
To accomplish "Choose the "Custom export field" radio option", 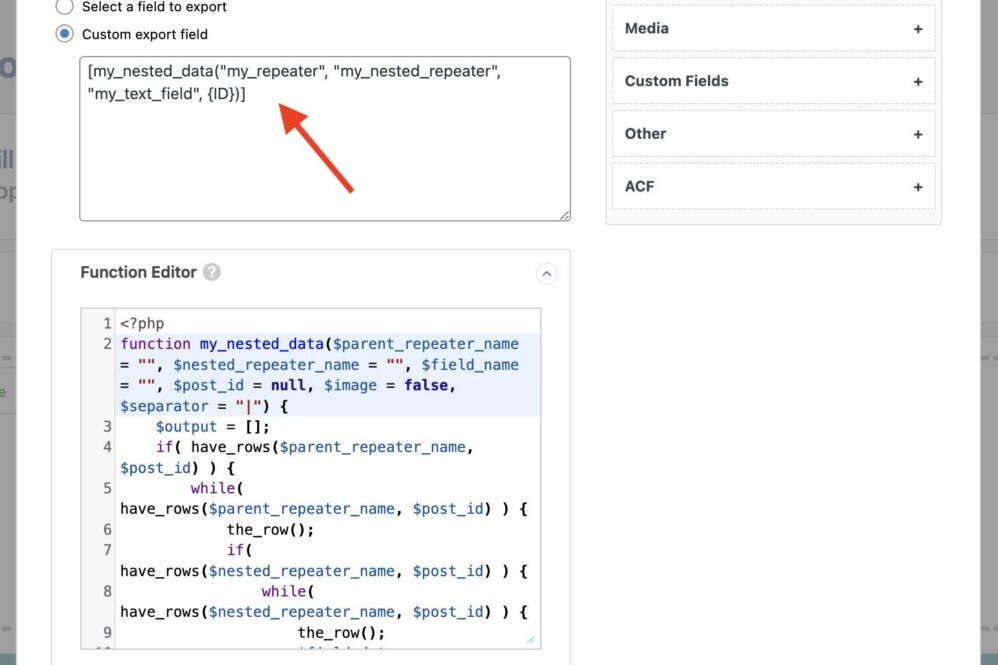I will pyautogui.click(x=65, y=34).
